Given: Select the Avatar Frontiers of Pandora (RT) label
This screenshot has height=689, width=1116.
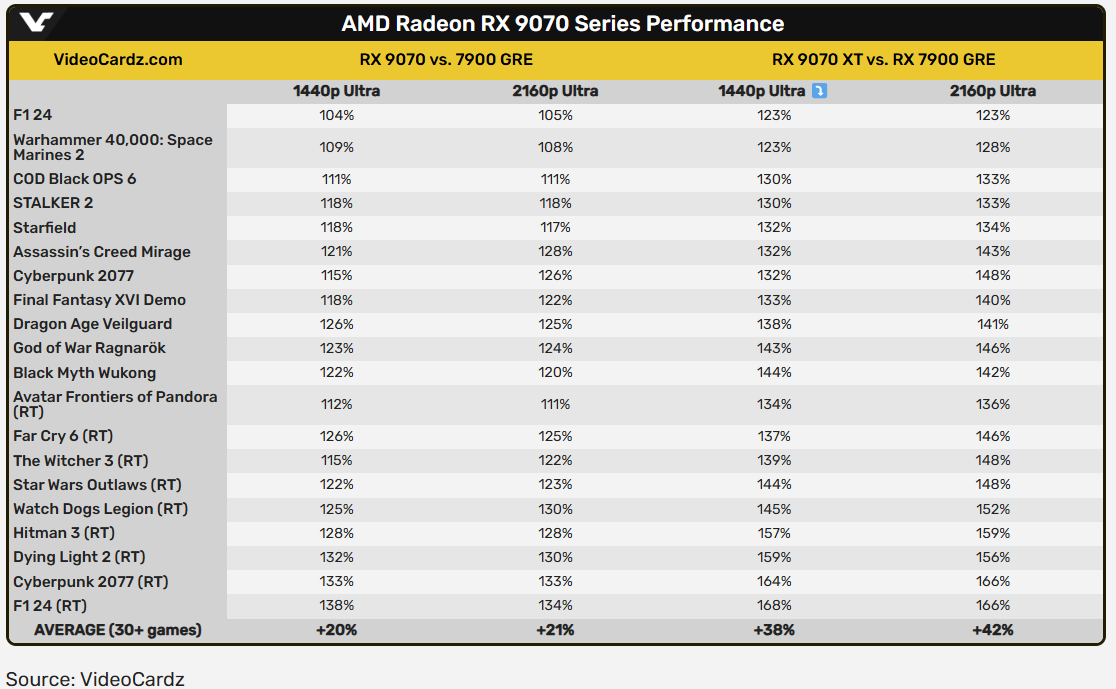Looking at the screenshot, I should pyautogui.click(x=114, y=404).
